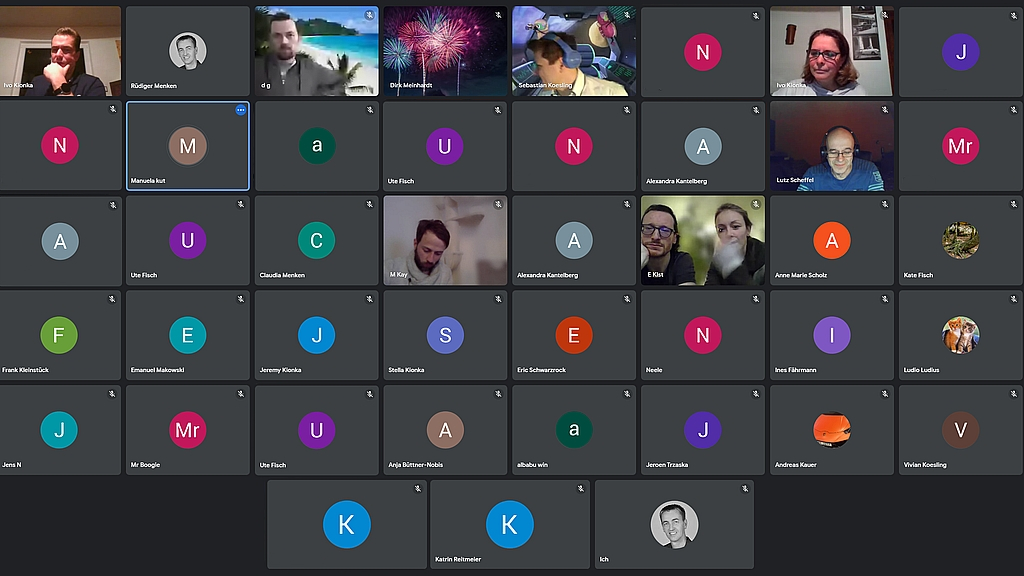Click the orange A avatar of Anne Marie Scholz

tap(831, 240)
